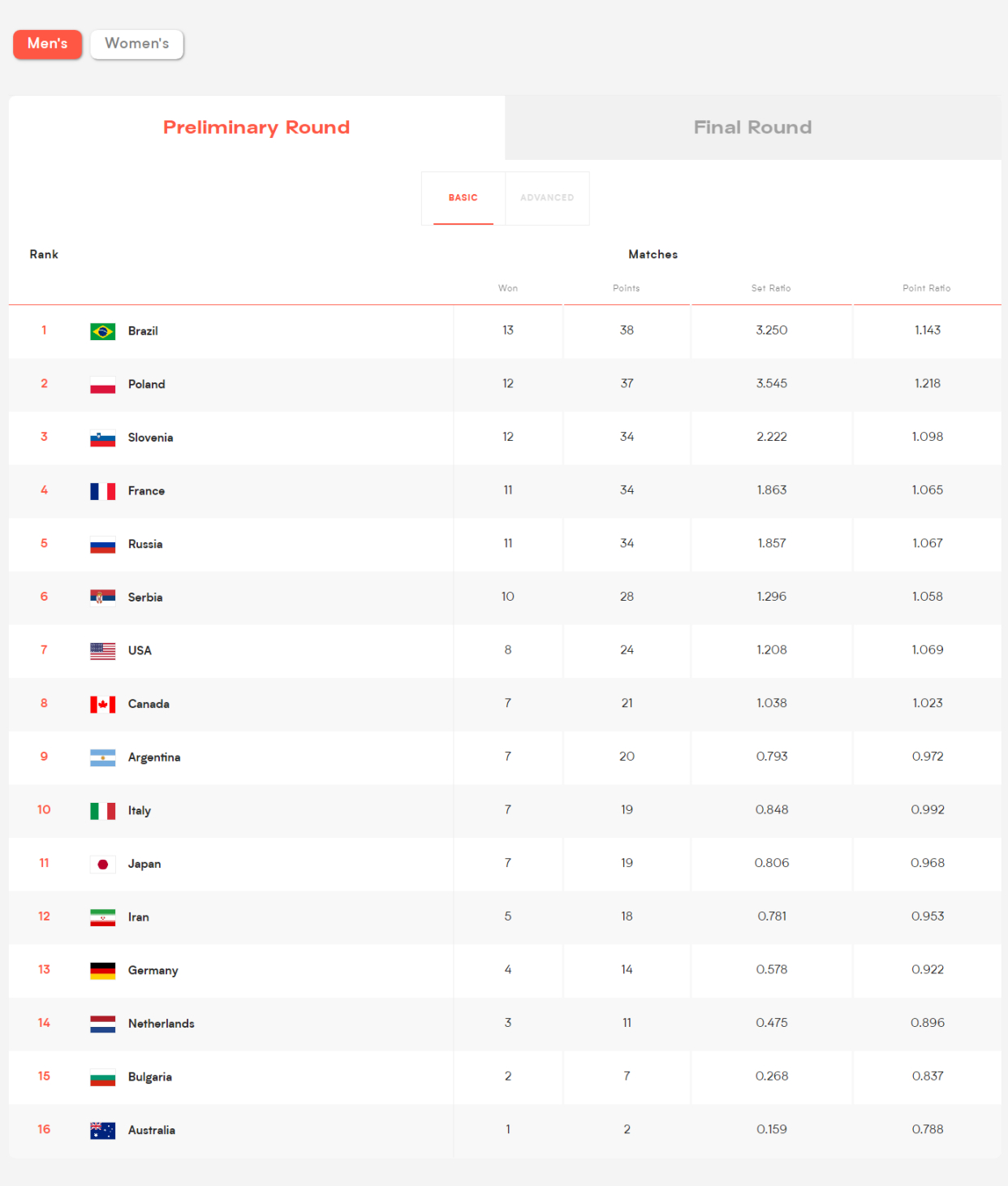Click the Germany flag icon
The width and height of the screenshot is (1008, 1186).
[x=102, y=970]
